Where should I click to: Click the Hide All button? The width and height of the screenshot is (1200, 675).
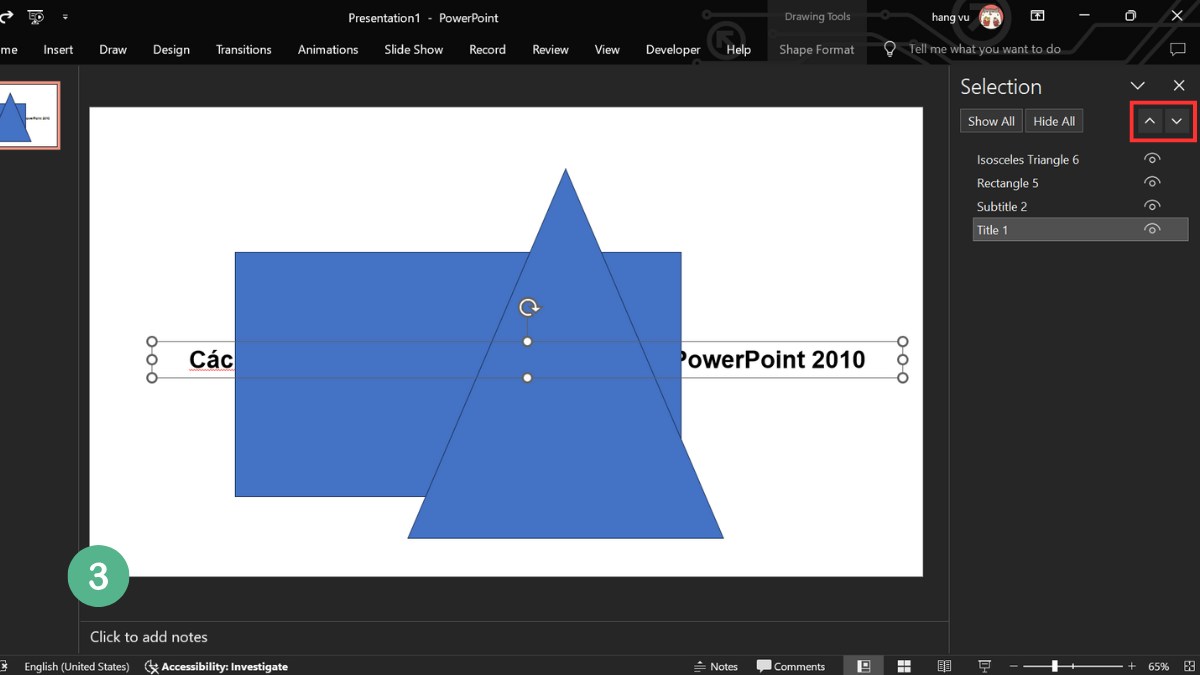coord(1054,121)
